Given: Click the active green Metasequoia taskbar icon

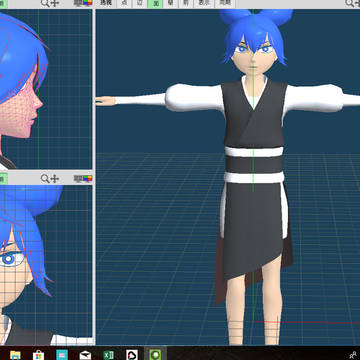Looking at the screenshot, I should point(155,355).
